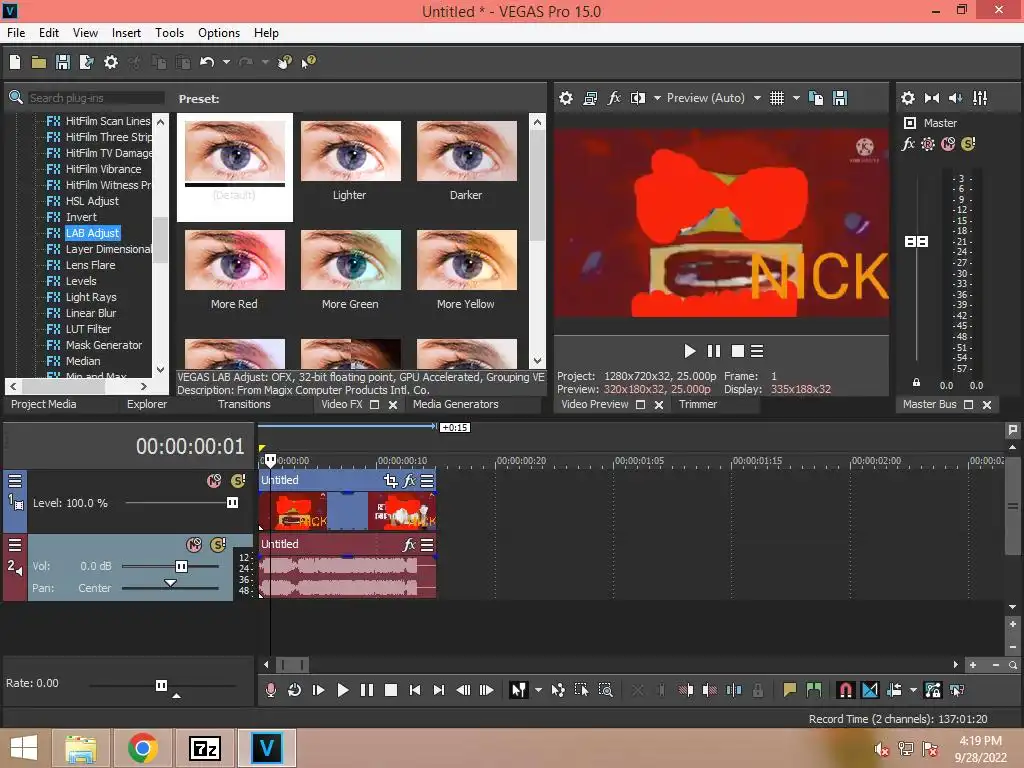
Task: Mute video track 1
Action: click(214, 481)
